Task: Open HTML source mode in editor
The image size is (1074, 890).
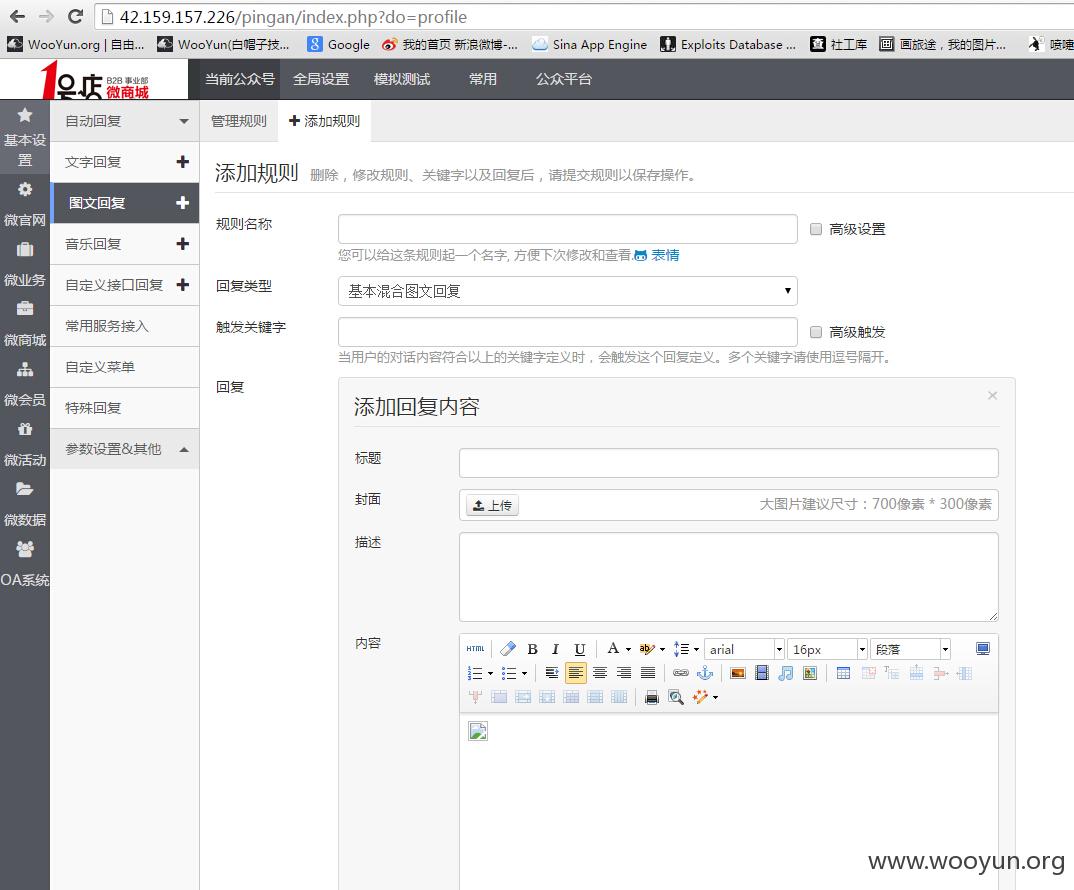Action: pyautogui.click(x=475, y=649)
